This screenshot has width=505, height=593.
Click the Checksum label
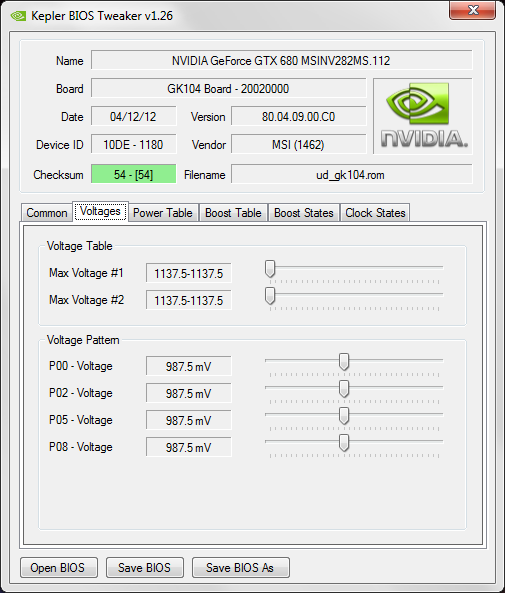pyautogui.click(x=58, y=175)
